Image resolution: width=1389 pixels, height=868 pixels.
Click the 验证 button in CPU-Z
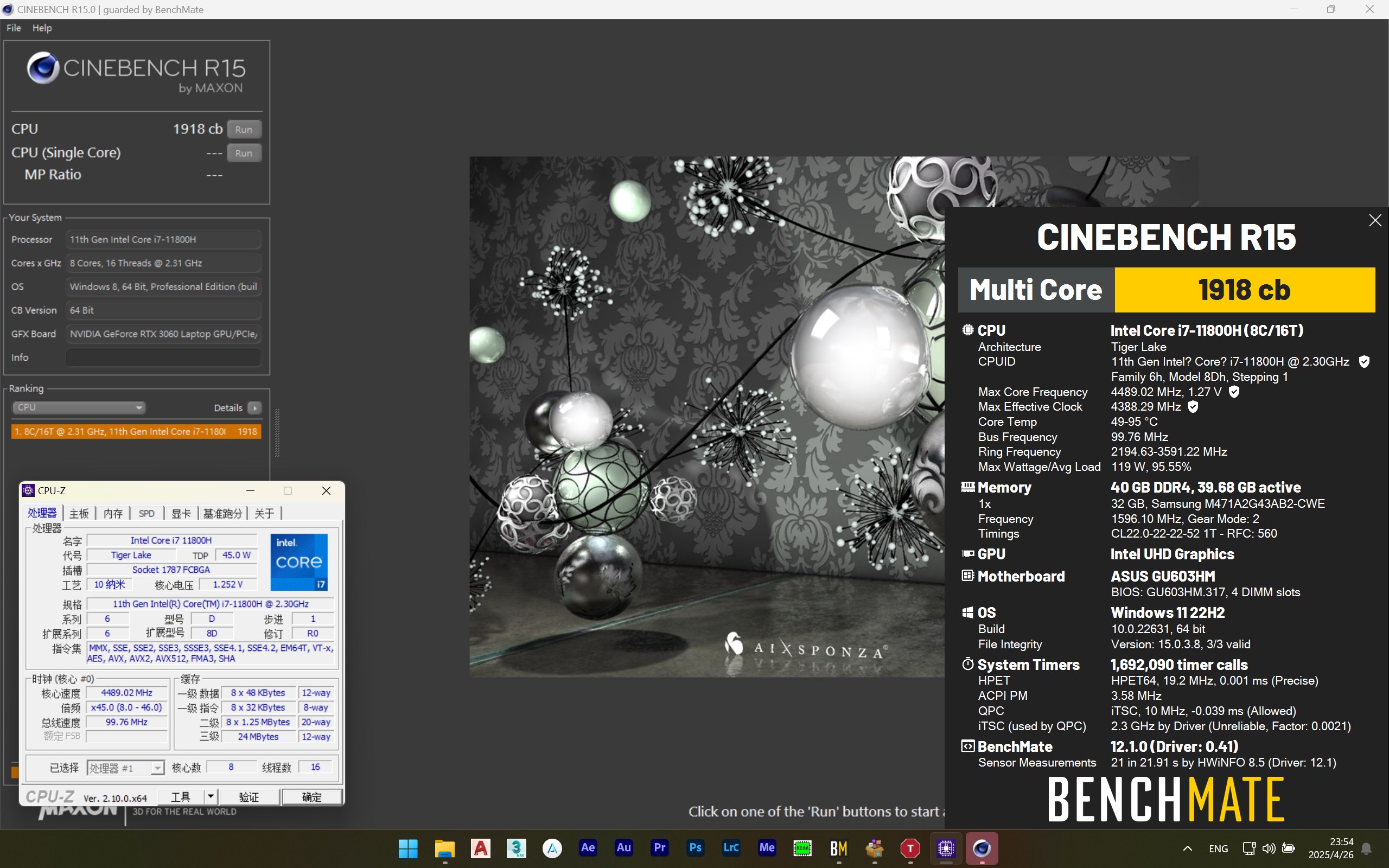tap(249, 797)
